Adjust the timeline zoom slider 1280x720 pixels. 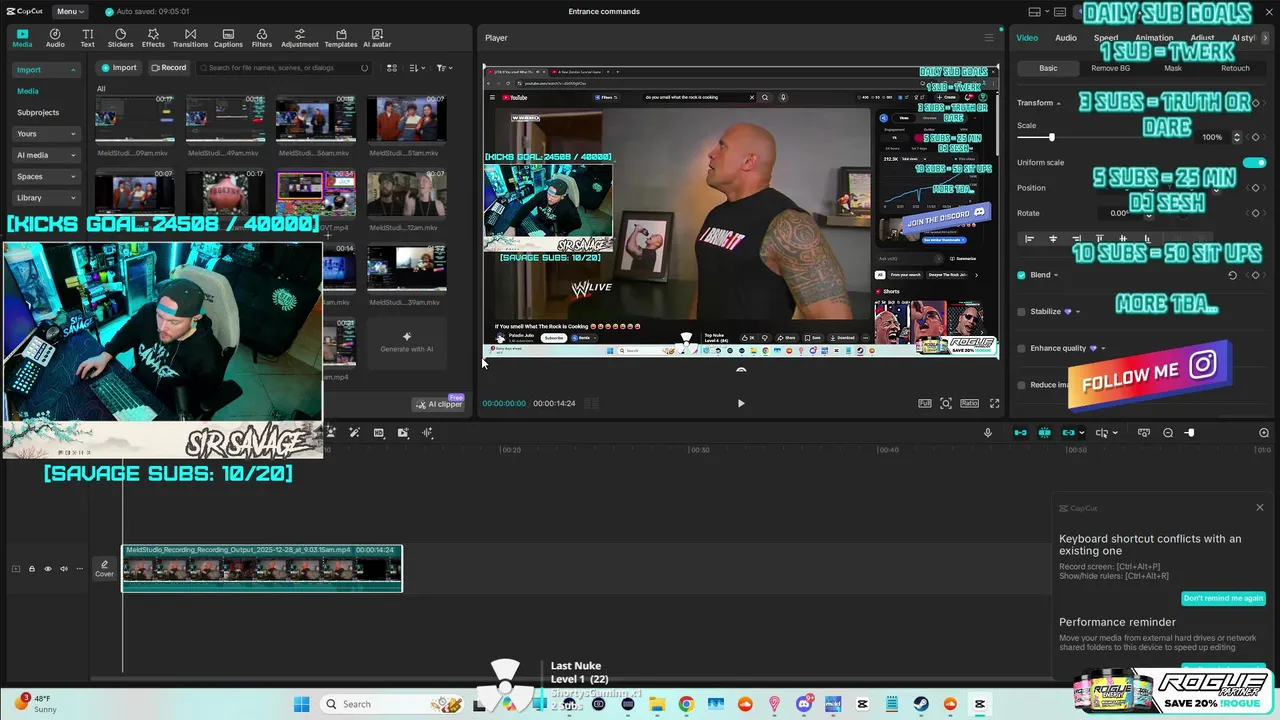tap(1190, 433)
